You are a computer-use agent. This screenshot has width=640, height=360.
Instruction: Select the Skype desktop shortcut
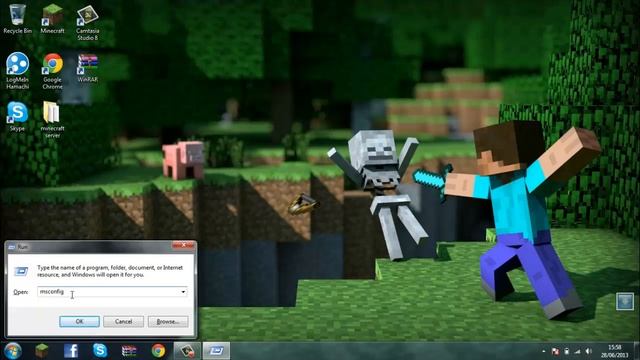(x=17, y=116)
